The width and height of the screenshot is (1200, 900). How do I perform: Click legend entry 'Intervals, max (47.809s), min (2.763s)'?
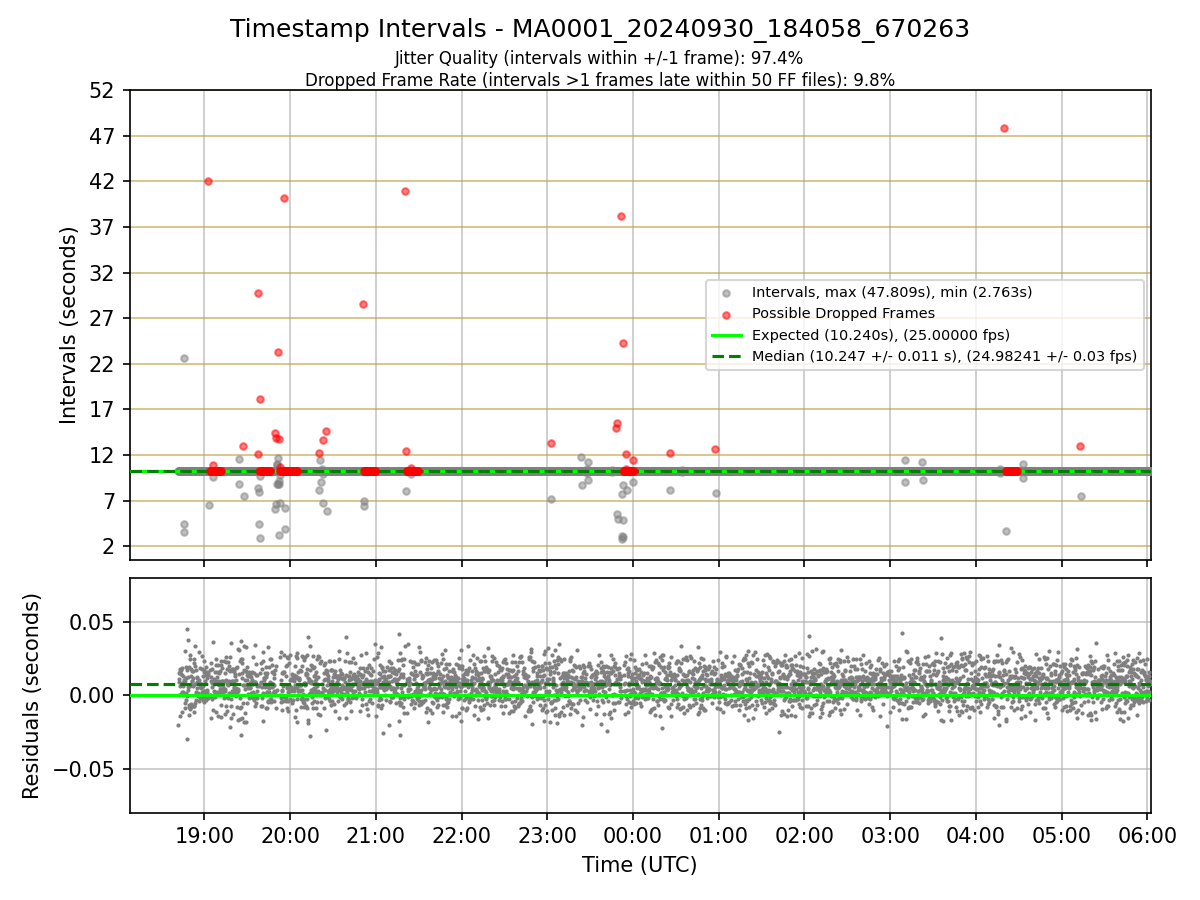(x=892, y=293)
